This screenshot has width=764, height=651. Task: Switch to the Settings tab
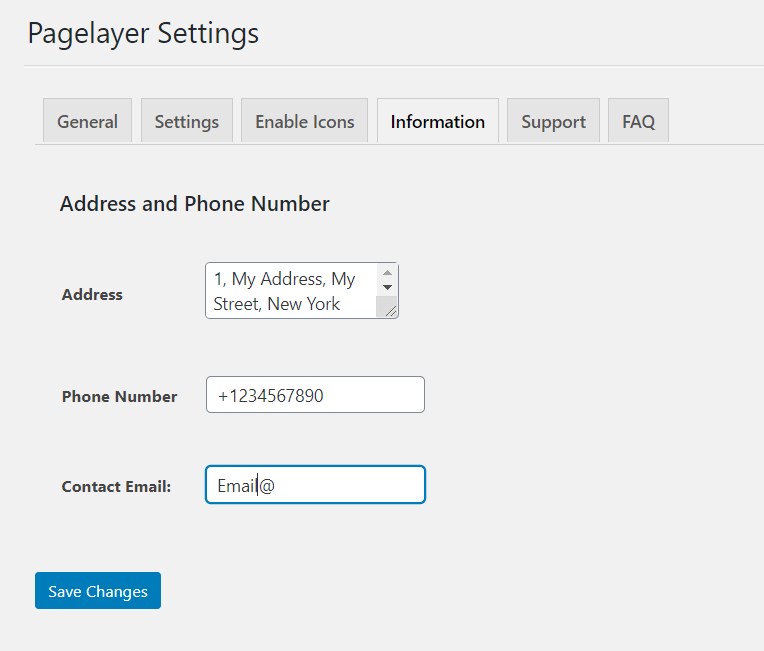pyautogui.click(x=187, y=122)
